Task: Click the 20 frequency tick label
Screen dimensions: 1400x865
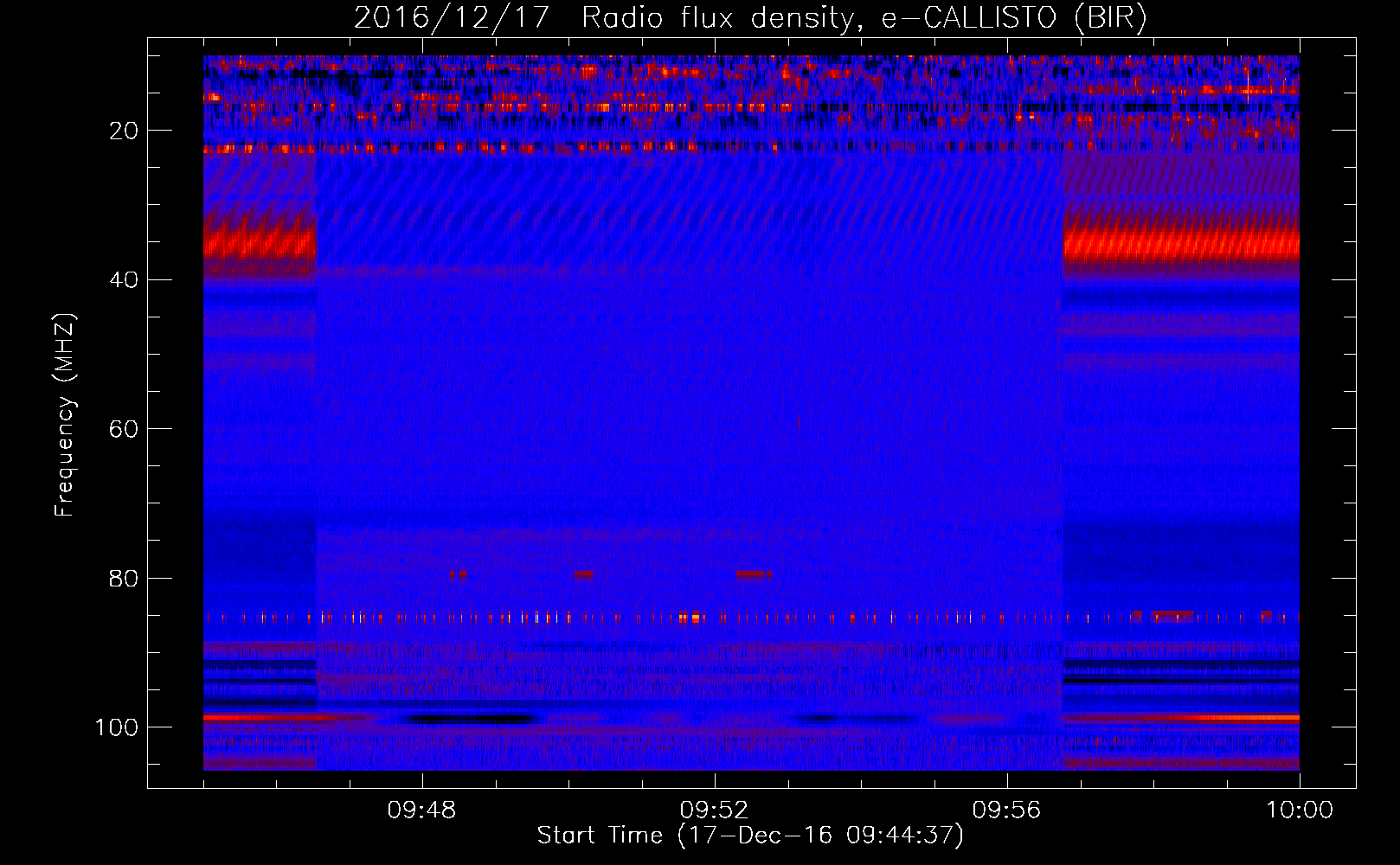Action: click(x=125, y=131)
